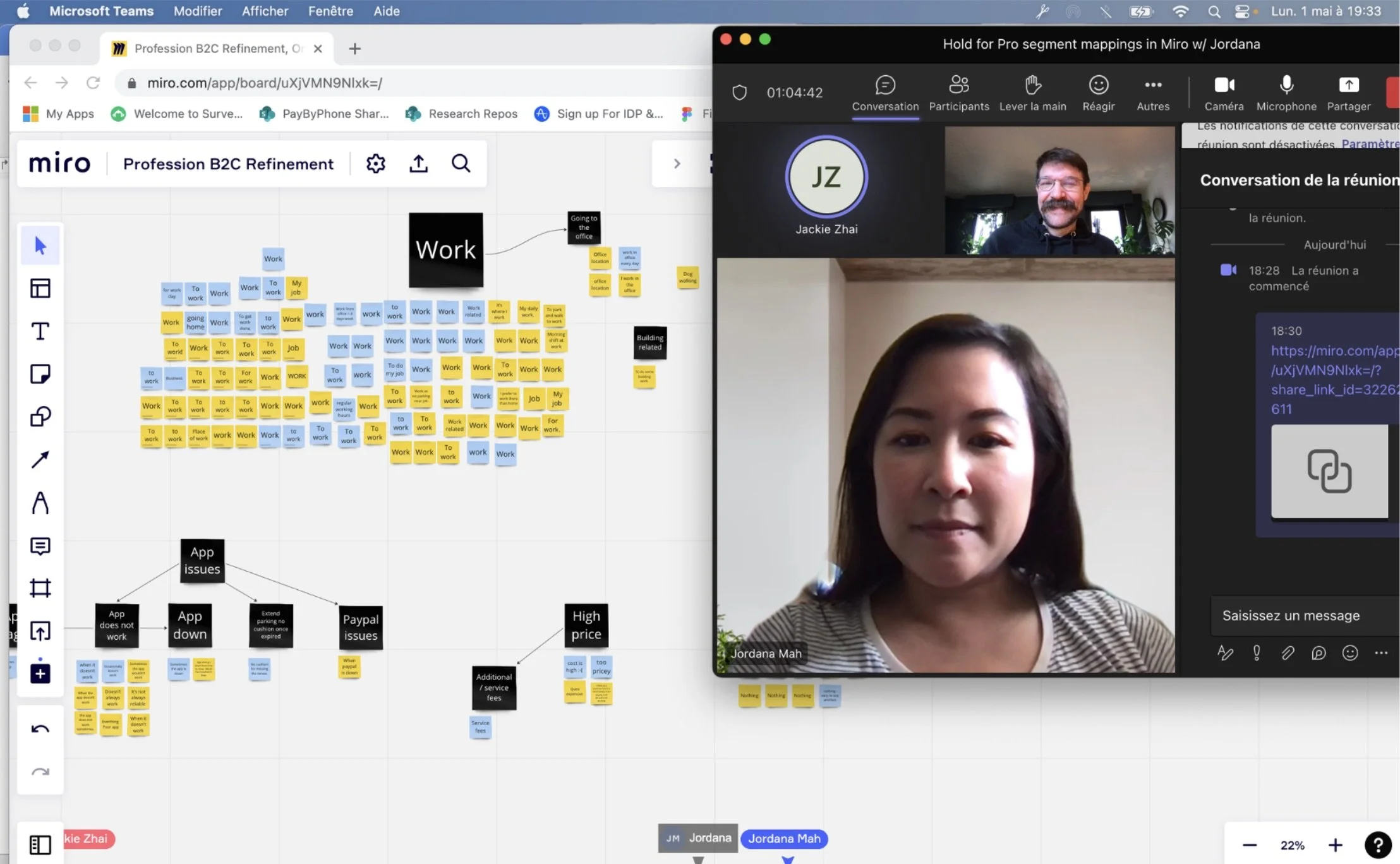Pick the connection line arrow tool

coord(40,459)
